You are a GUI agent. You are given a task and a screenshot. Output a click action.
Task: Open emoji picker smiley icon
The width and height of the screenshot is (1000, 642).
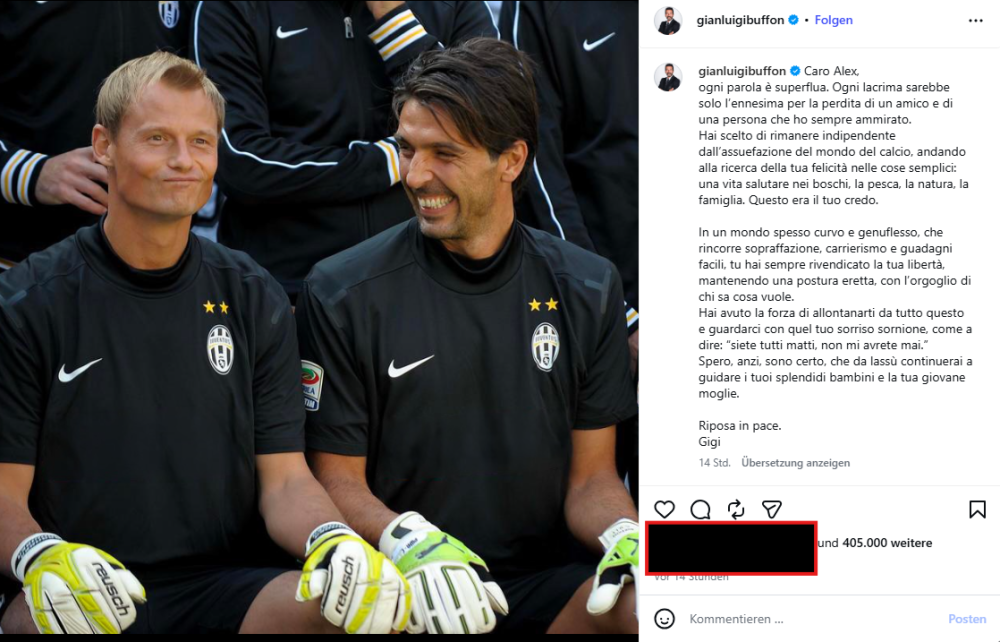tap(664, 618)
